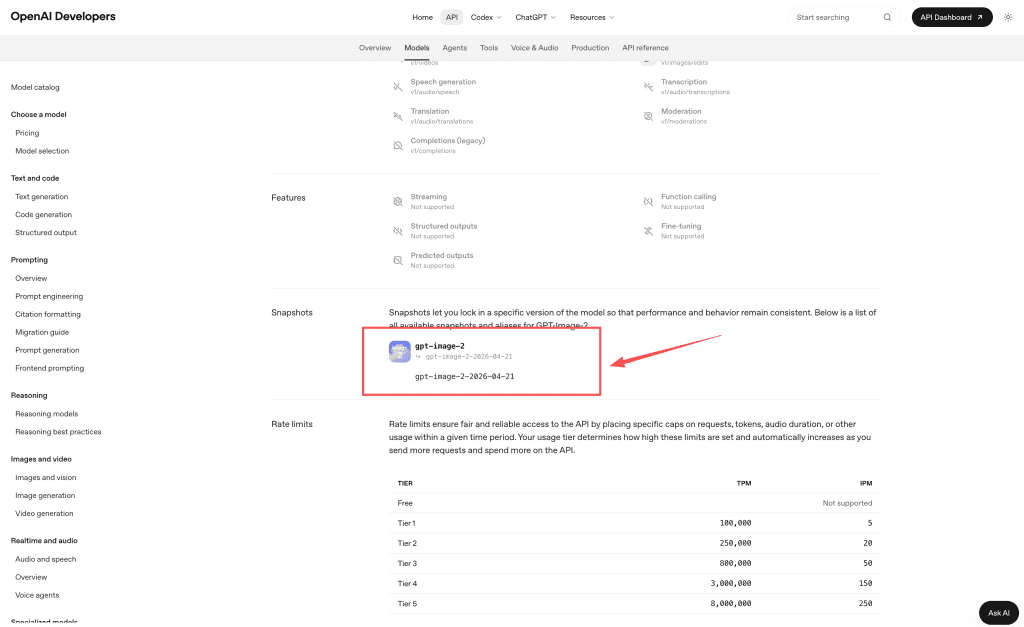Click the bold gpt-image-2 alias name
Viewport: 1024px width, 627px height.
click(x=440, y=346)
